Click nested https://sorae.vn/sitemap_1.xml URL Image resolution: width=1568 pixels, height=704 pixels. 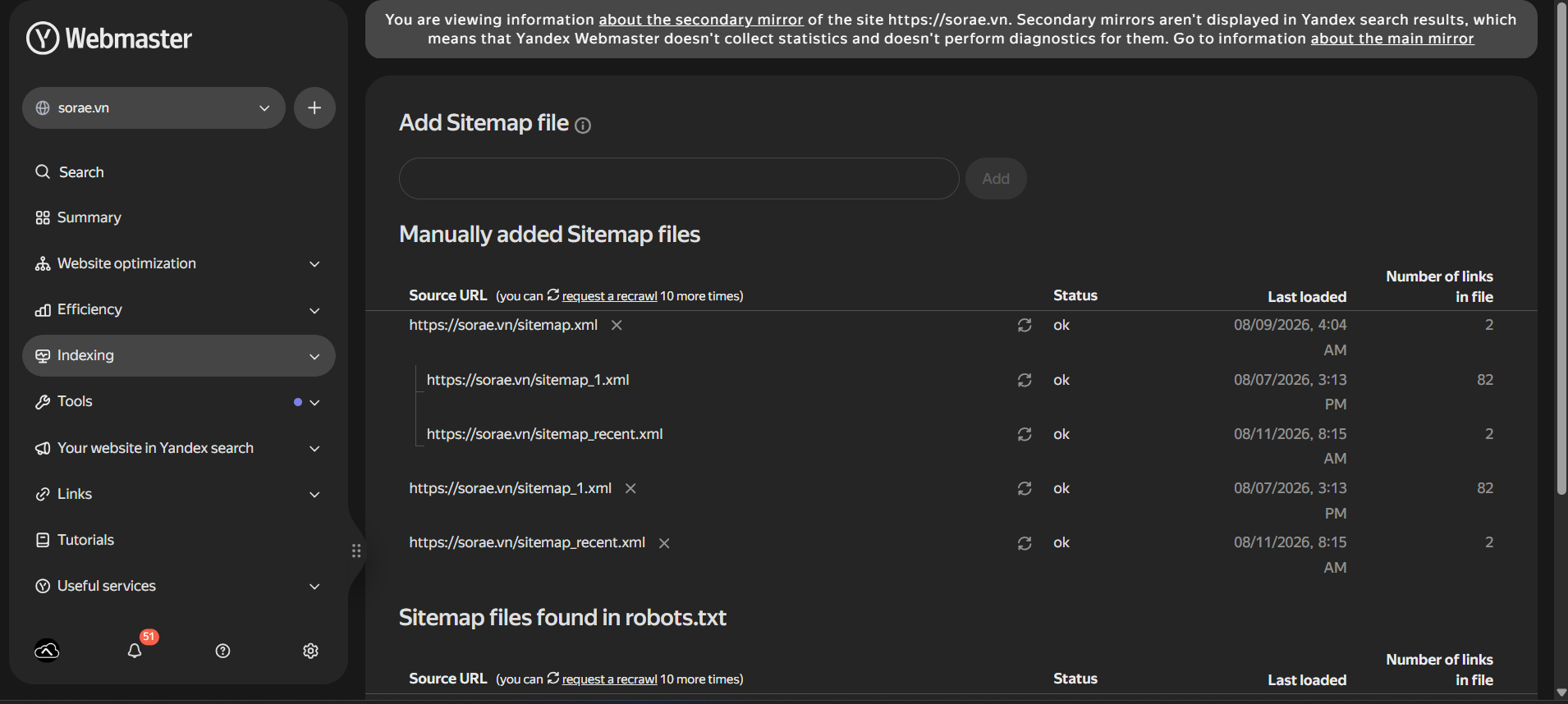528,380
